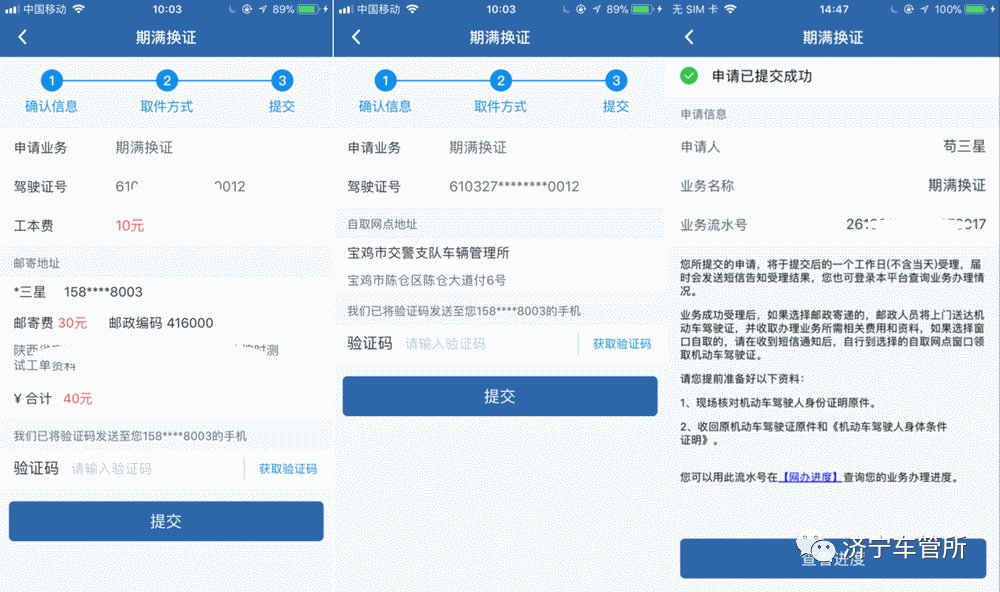Select address 宝鸡市陈仓区陈仓大道付6号
The height and width of the screenshot is (592, 1000).
click(x=427, y=280)
